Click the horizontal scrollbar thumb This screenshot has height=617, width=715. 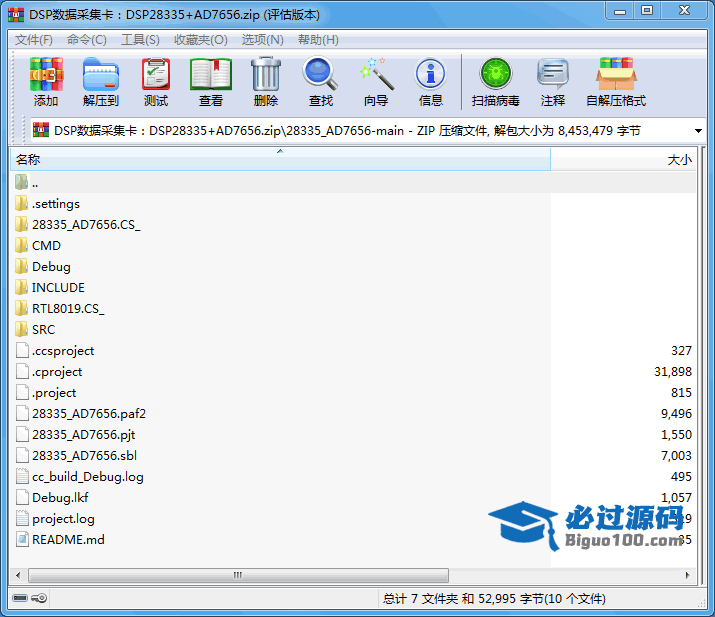point(236,576)
